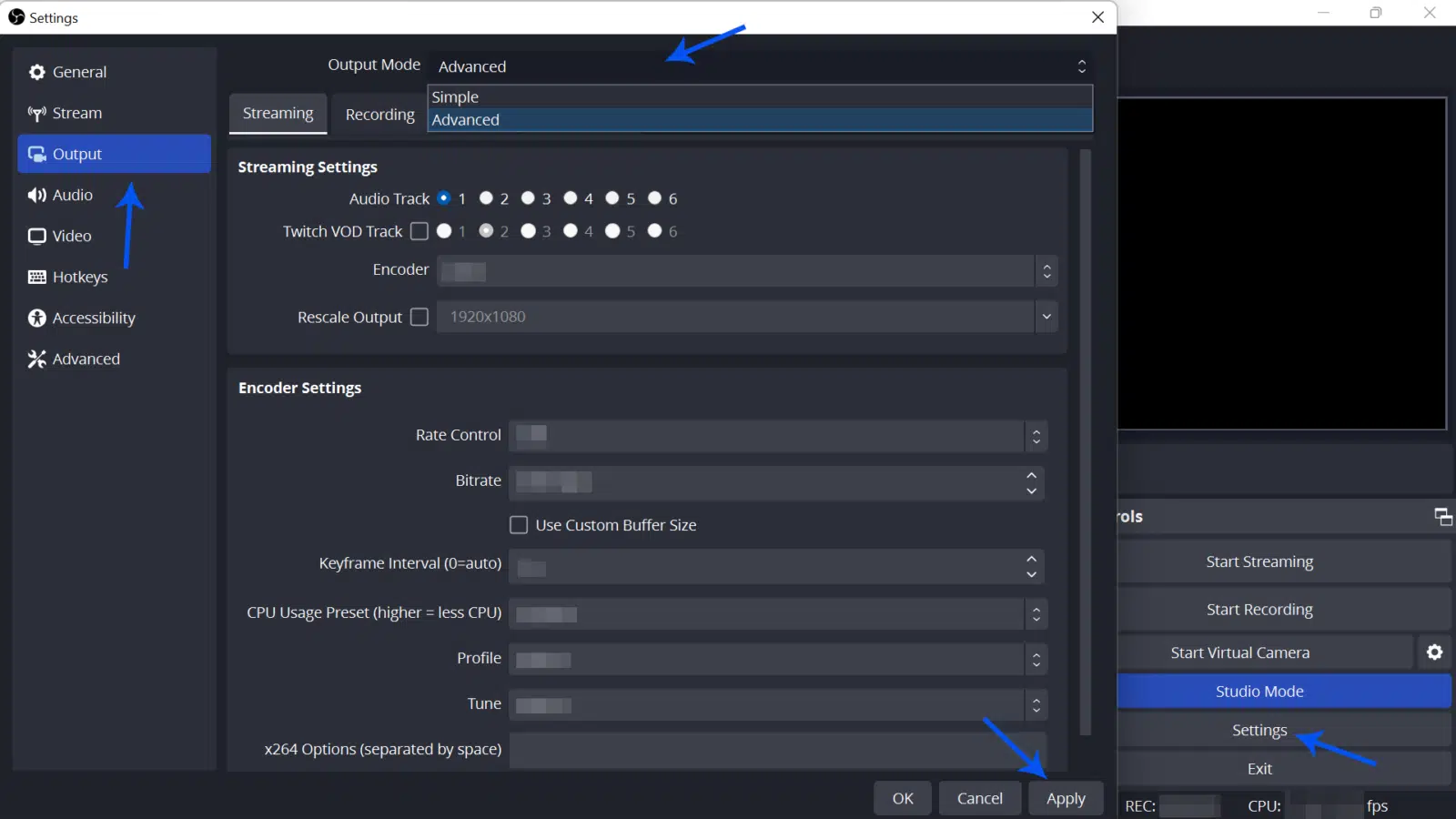This screenshot has height=819, width=1456.
Task: Click the Apply button
Action: pos(1066,798)
